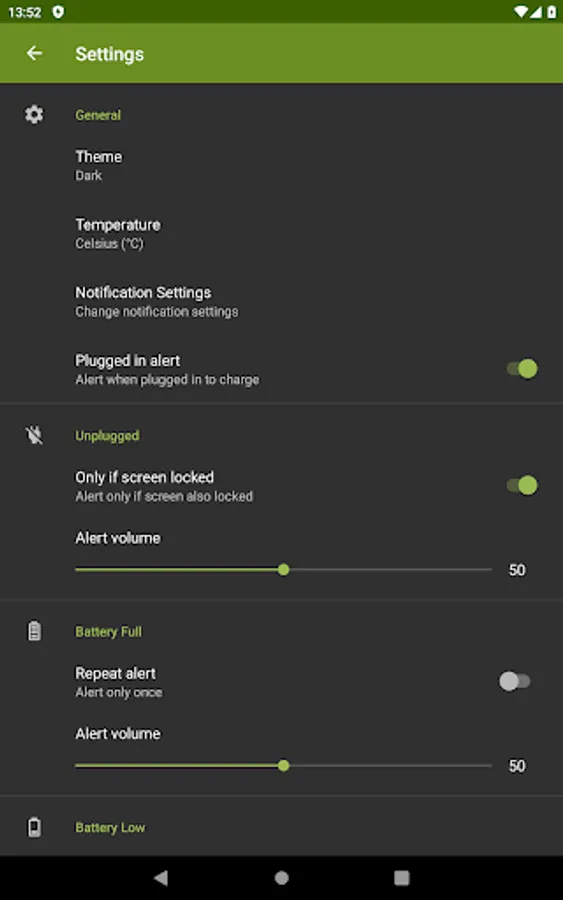Tap the Android back navigation triangle
This screenshot has height=900, width=563.
click(161, 877)
